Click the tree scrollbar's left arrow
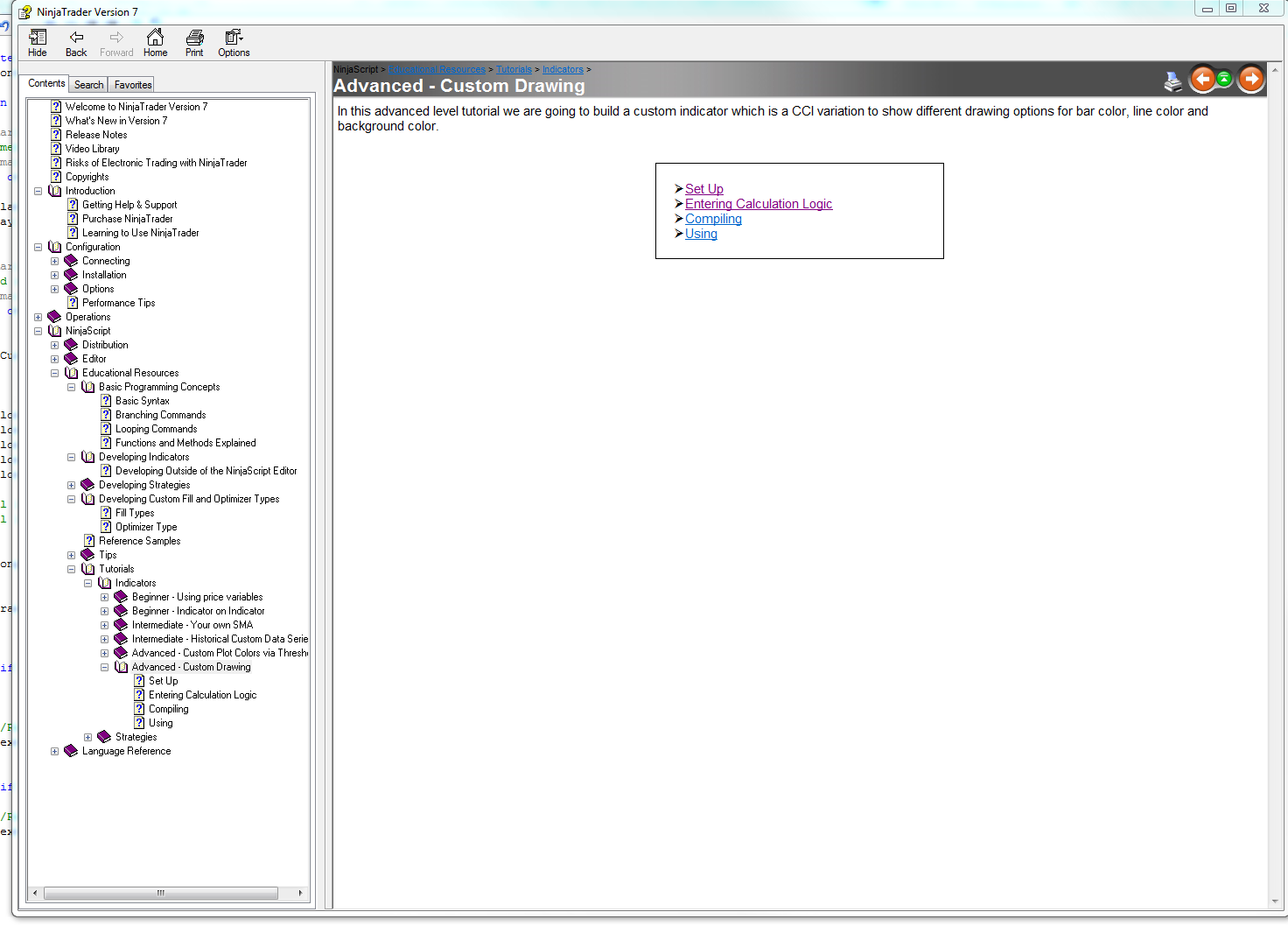Image resolution: width=1288 pixels, height=926 pixels. (35, 893)
